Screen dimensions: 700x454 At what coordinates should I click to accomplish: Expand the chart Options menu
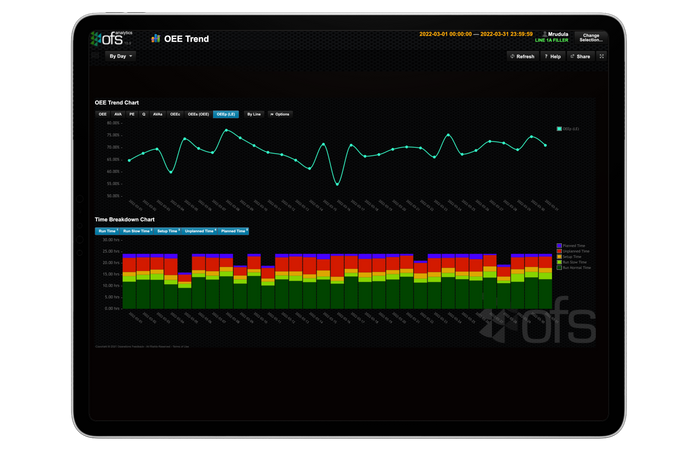point(279,114)
